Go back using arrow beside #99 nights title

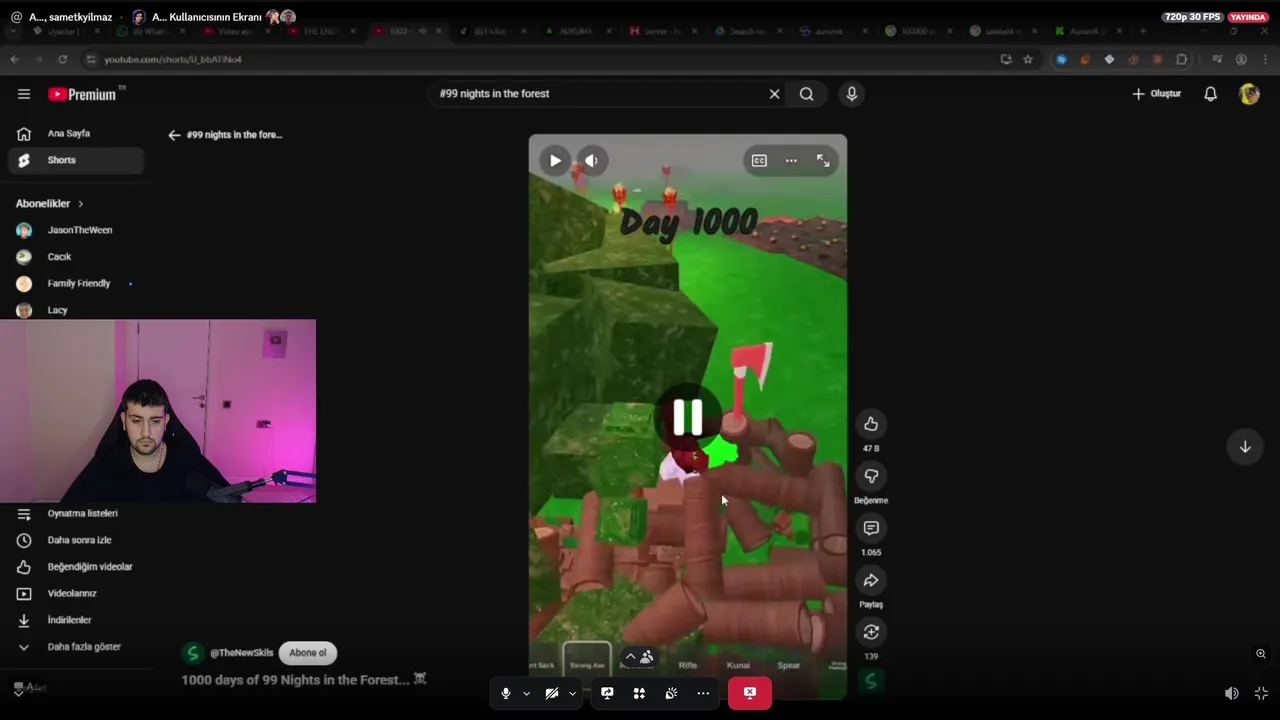click(174, 135)
